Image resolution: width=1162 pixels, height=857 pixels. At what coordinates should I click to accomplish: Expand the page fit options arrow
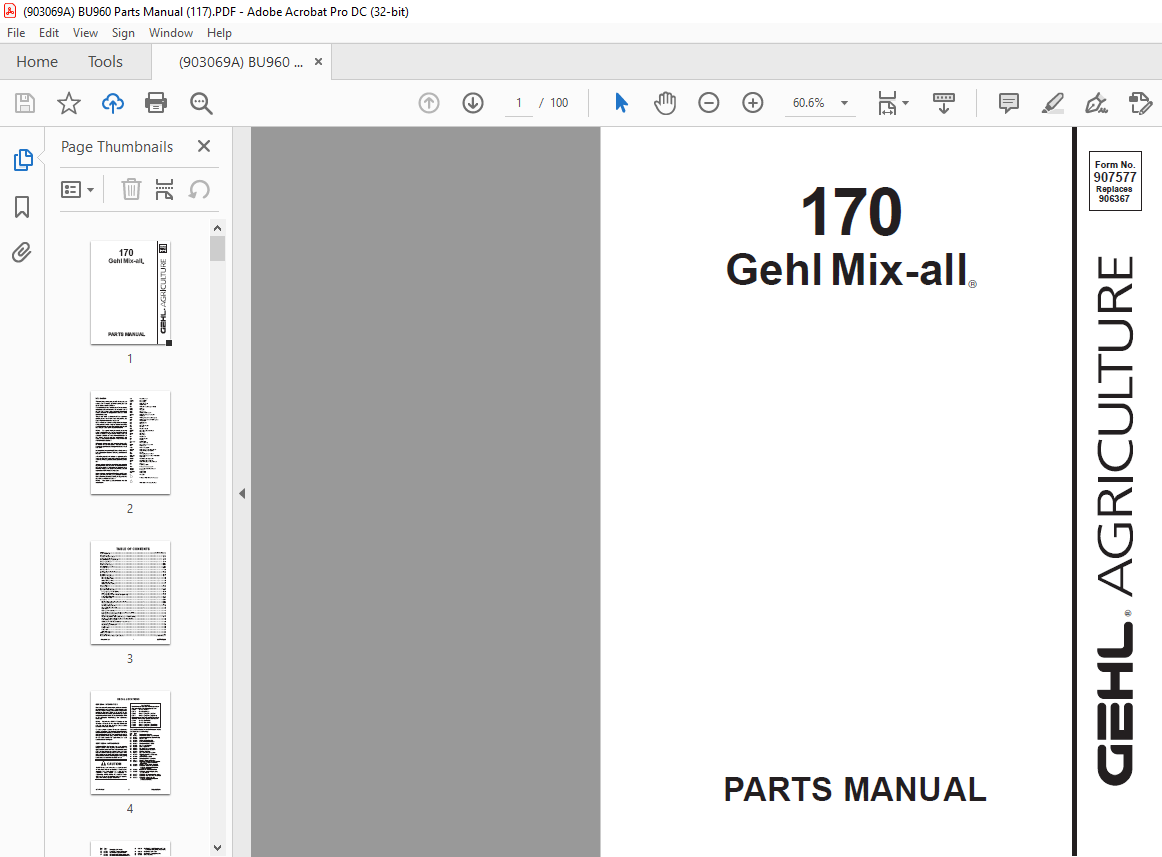pyautogui.click(x=906, y=102)
